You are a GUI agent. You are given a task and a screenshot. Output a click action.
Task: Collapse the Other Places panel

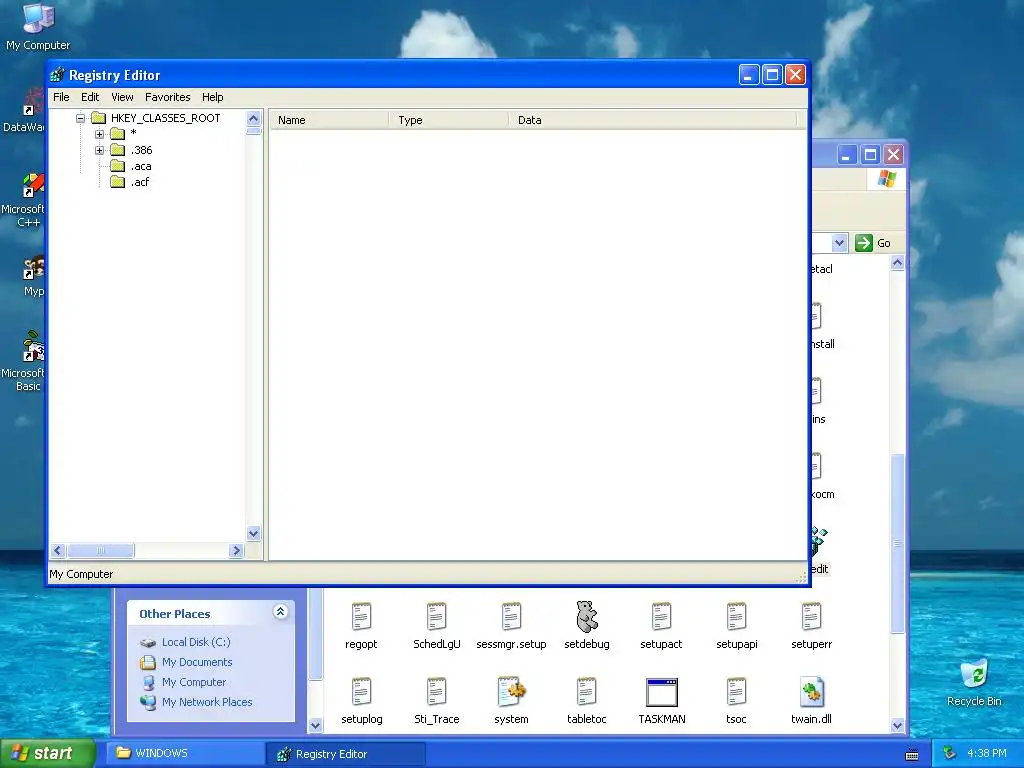point(280,612)
